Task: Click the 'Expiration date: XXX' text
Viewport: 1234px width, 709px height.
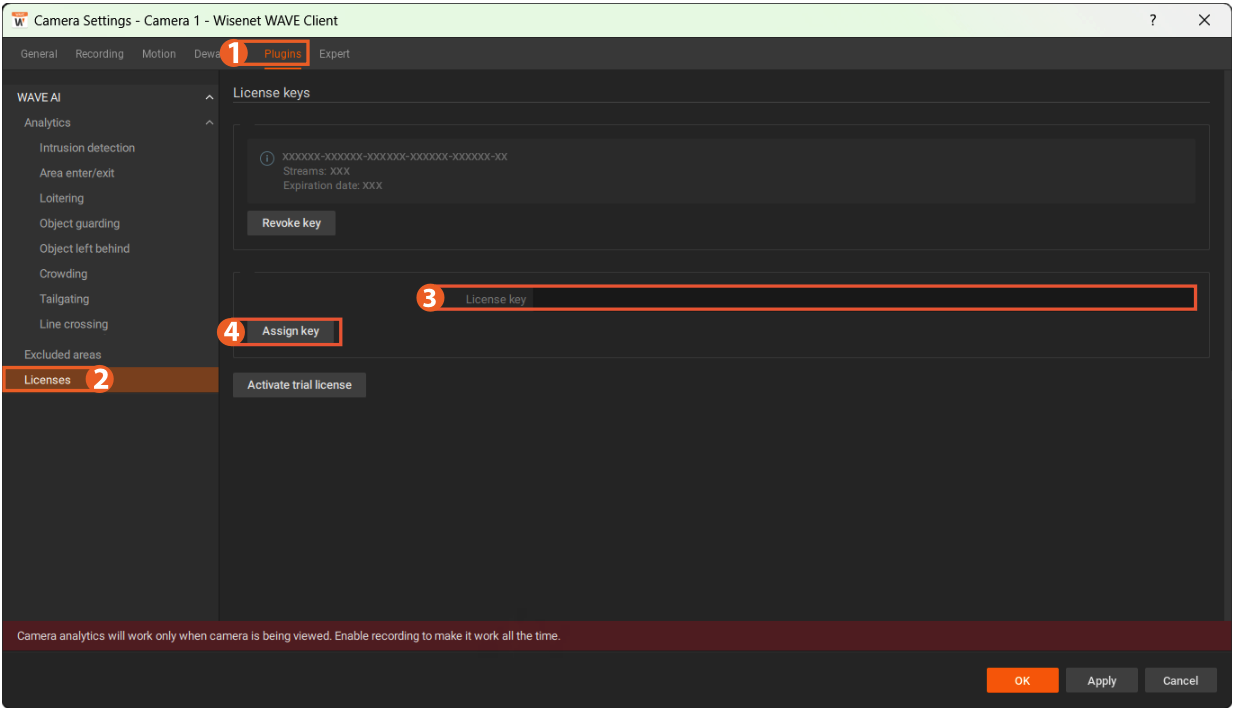Action: click(x=332, y=185)
